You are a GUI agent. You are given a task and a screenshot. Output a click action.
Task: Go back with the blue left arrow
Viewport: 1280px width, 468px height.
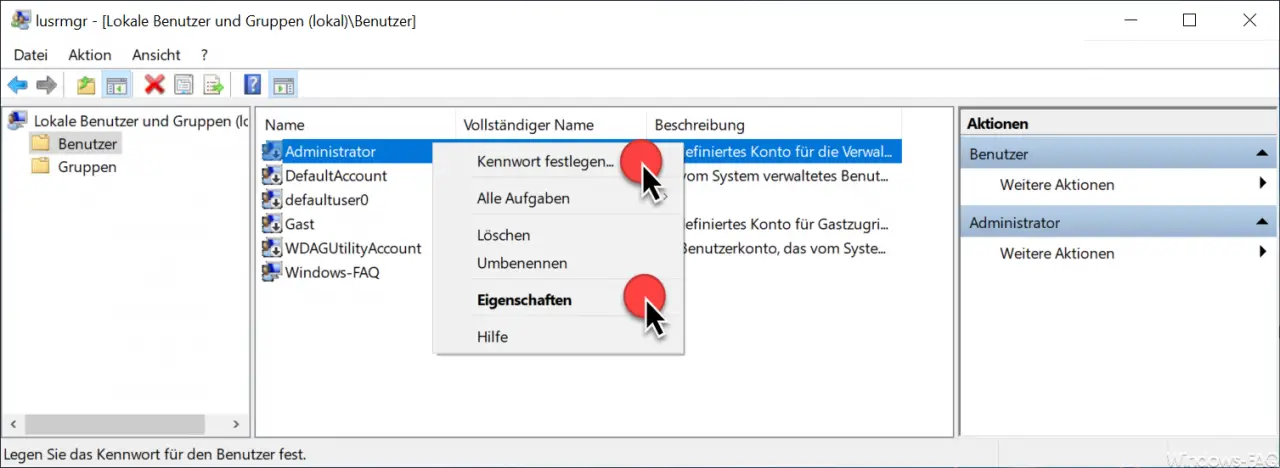point(18,85)
